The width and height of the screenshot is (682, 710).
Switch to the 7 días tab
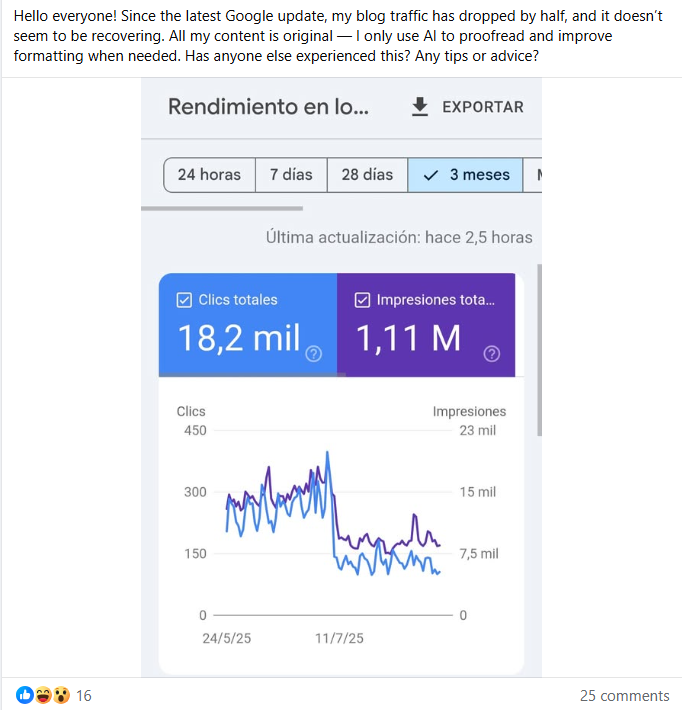pos(291,174)
